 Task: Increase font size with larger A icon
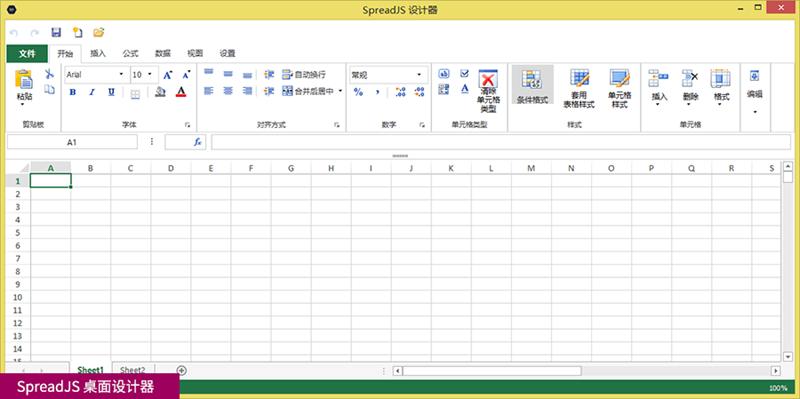[168, 74]
